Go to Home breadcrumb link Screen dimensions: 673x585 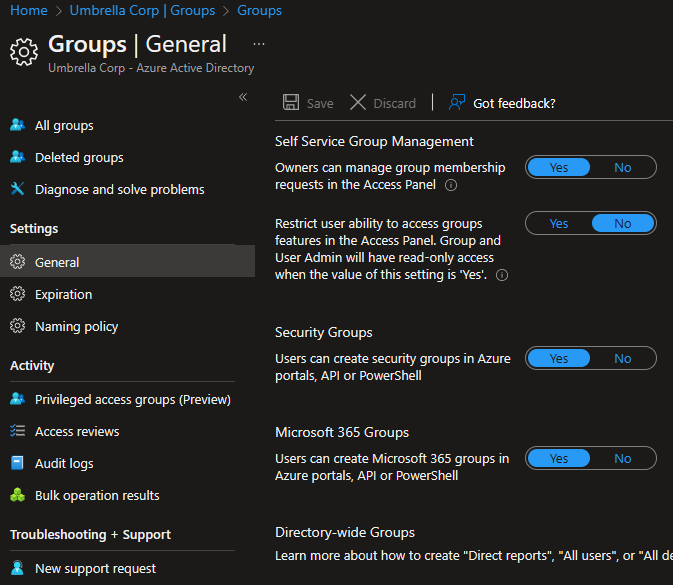click(x=29, y=10)
